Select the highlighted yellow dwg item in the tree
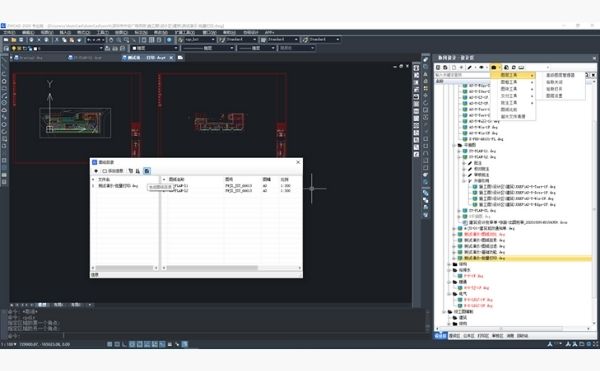 tap(485, 259)
